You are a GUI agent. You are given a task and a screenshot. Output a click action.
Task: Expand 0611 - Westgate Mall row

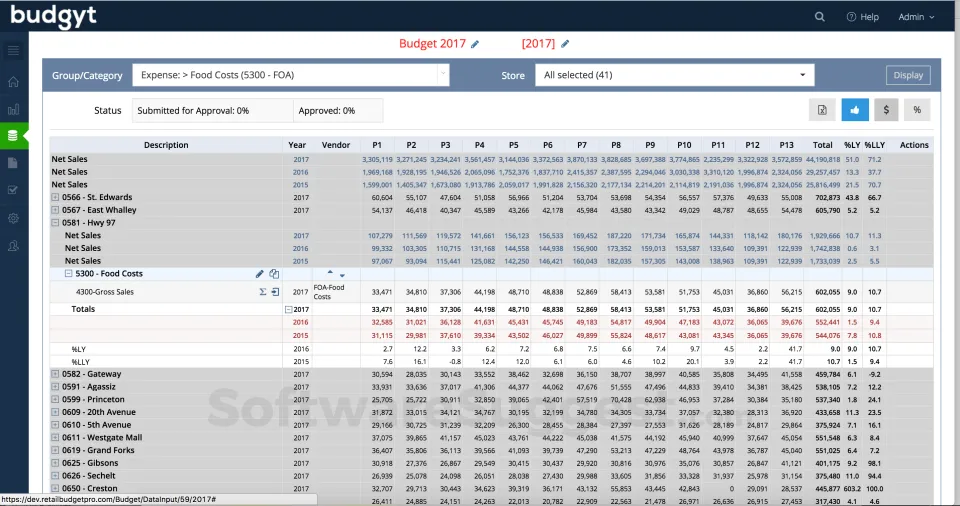click(55, 438)
